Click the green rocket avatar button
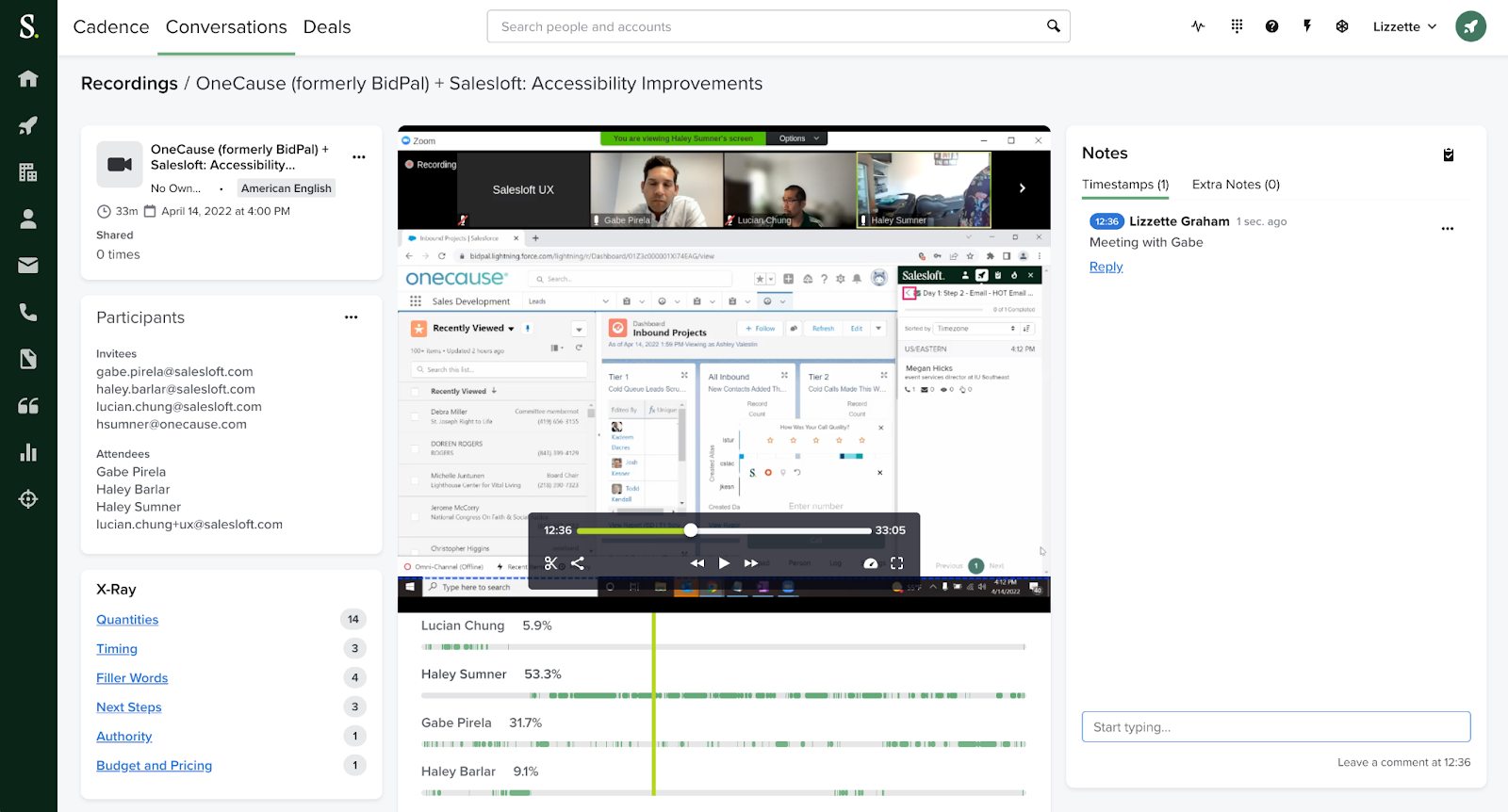Screen dimensions: 1508x812 (1470, 26)
